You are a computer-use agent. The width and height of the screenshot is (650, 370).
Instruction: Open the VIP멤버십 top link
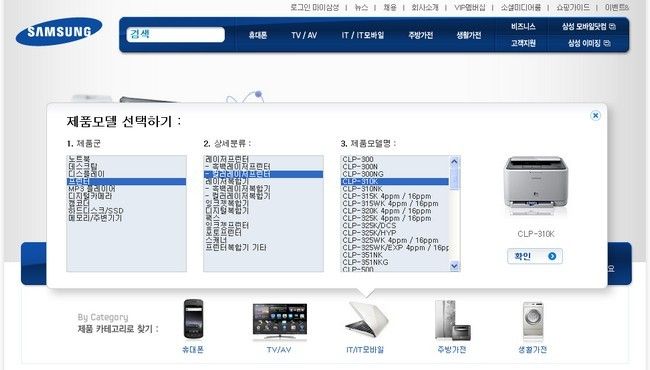click(470, 7)
